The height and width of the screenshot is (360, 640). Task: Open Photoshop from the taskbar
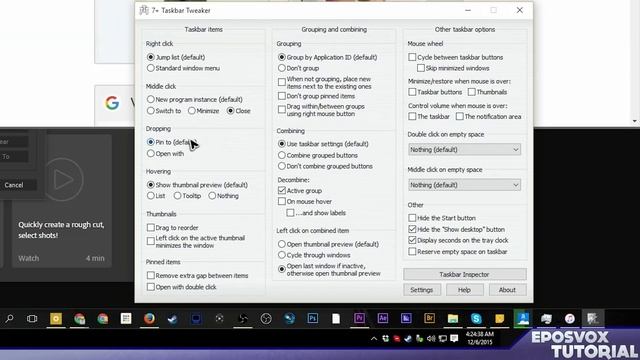click(313, 318)
